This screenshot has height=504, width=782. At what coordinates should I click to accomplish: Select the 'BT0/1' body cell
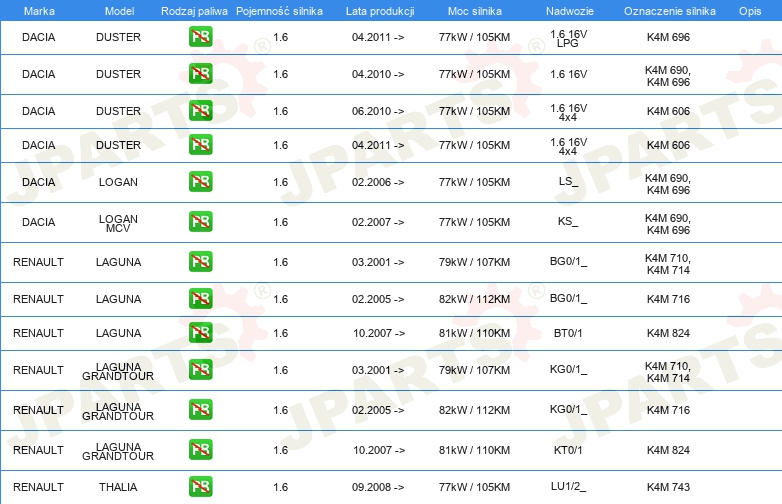click(568, 333)
